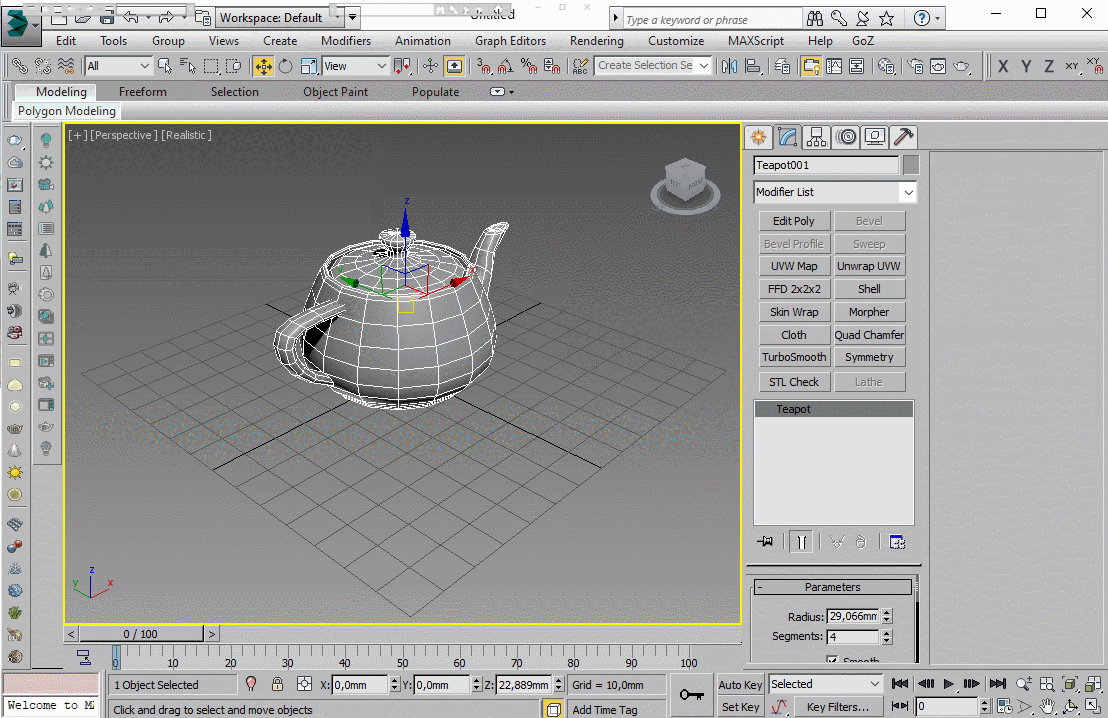Open the Modifiers menu

(x=346, y=41)
